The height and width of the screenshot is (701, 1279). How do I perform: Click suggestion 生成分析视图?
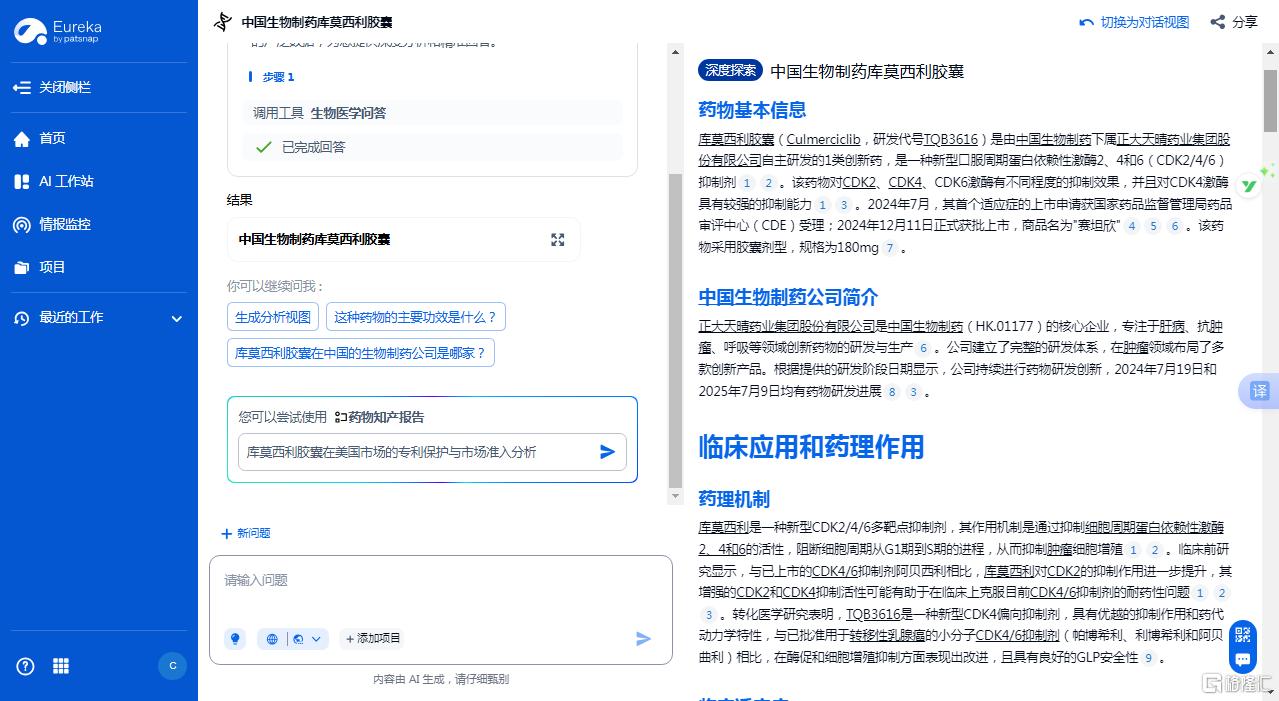click(x=273, y=317)
